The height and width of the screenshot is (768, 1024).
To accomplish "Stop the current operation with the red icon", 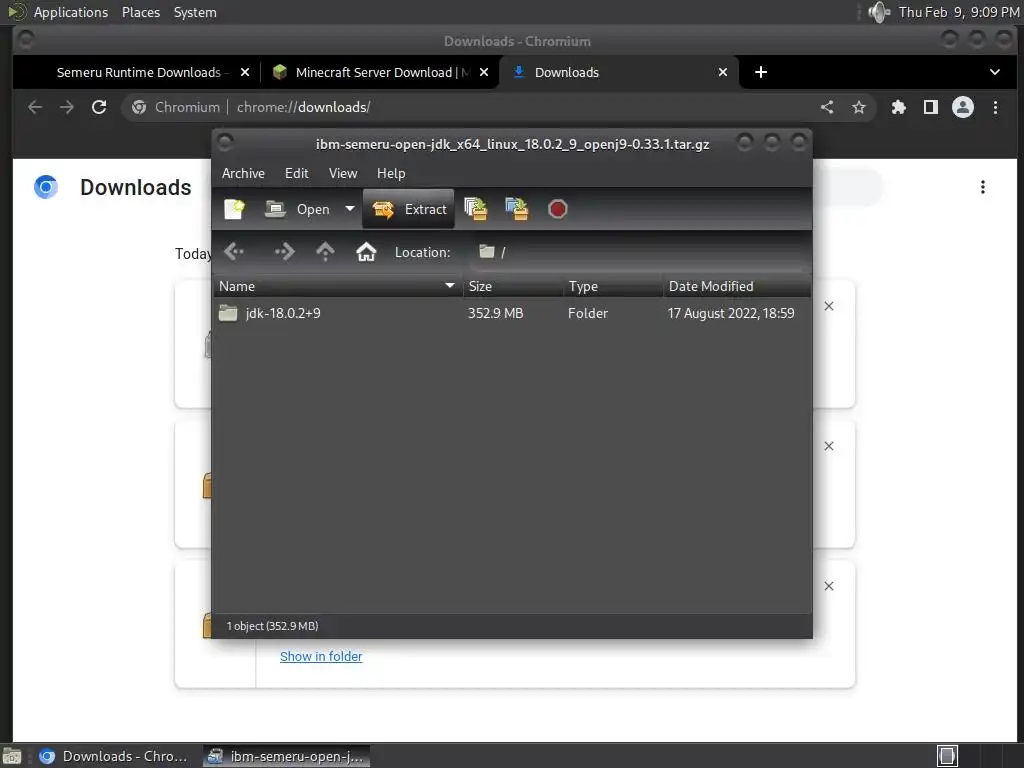I will 558,209.
